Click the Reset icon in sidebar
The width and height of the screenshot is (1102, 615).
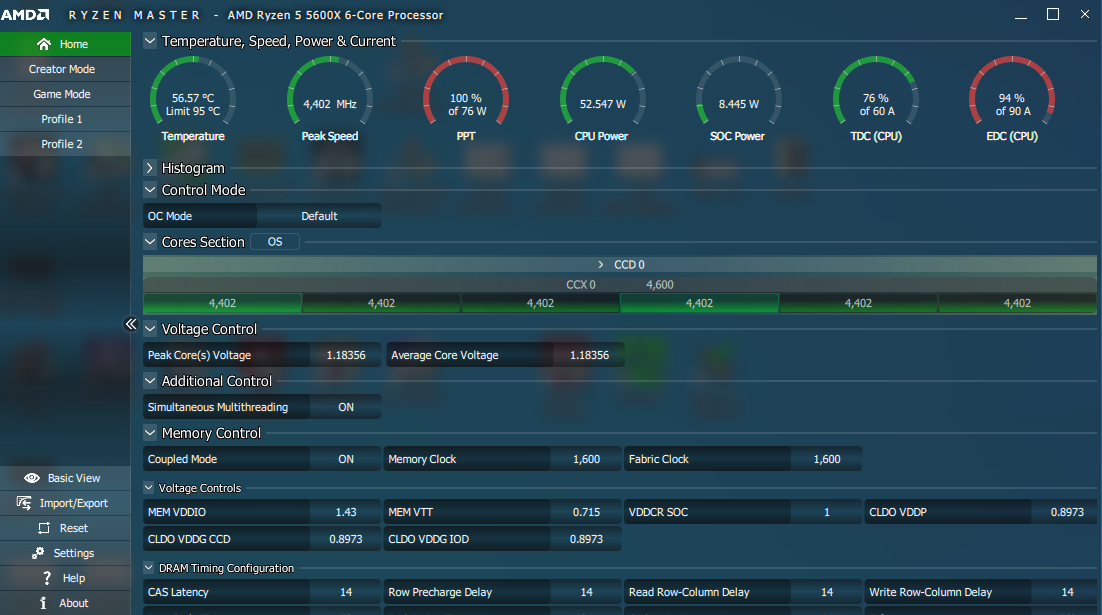(44, 528)
